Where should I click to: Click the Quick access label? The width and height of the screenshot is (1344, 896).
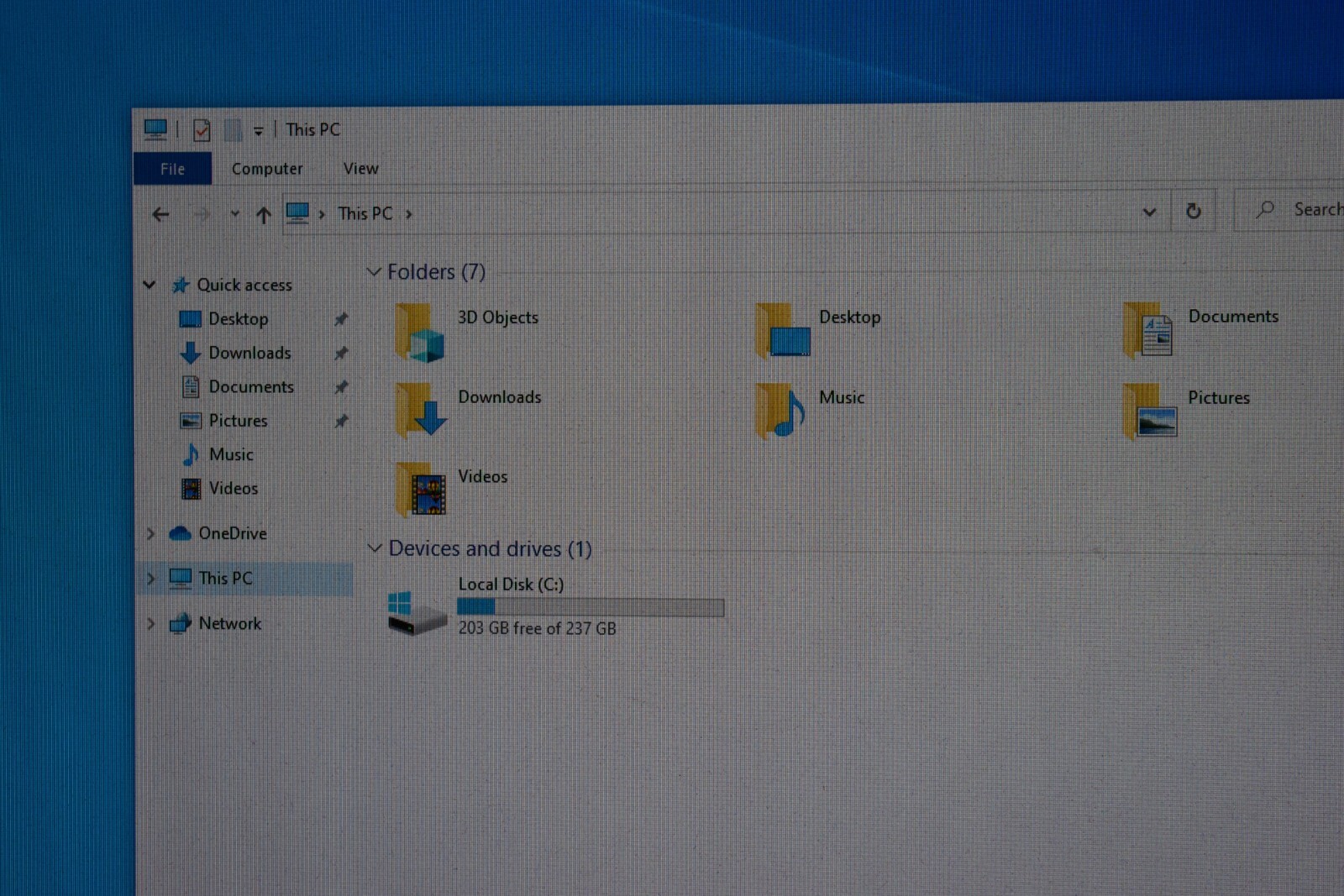(244, 285)
